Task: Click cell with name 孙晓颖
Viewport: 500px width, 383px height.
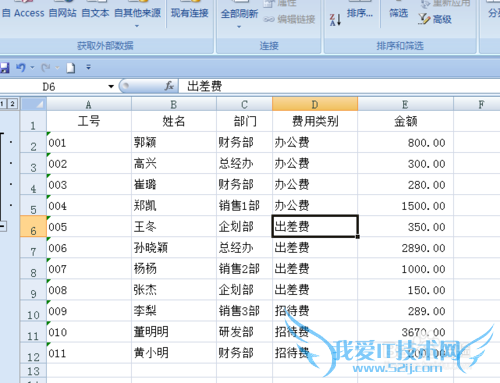Action: [174, 247]
